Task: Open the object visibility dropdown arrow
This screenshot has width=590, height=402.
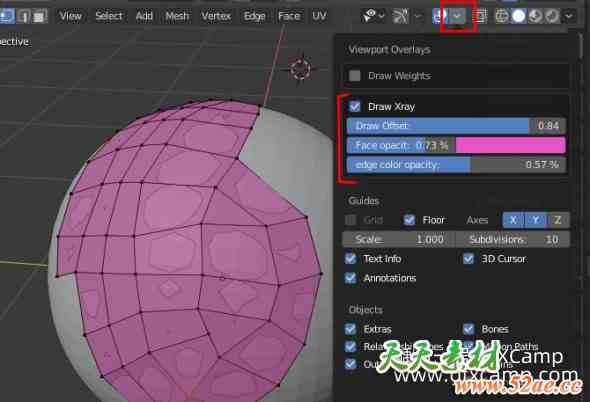Action: [x=382, y=16]
